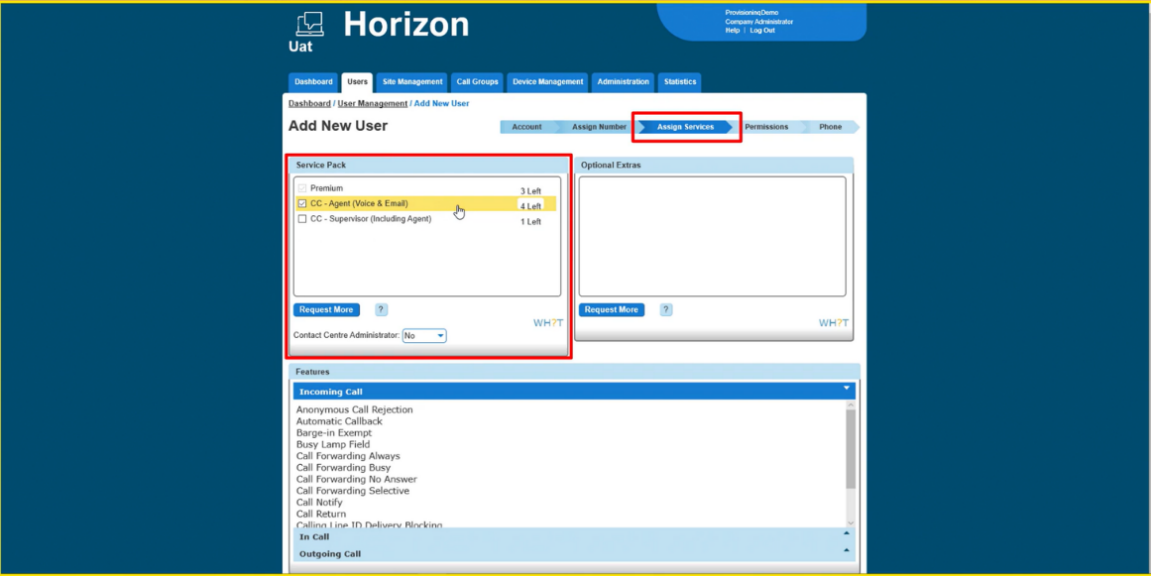Select Busy Lamp Field feature

tap(333, 445)
